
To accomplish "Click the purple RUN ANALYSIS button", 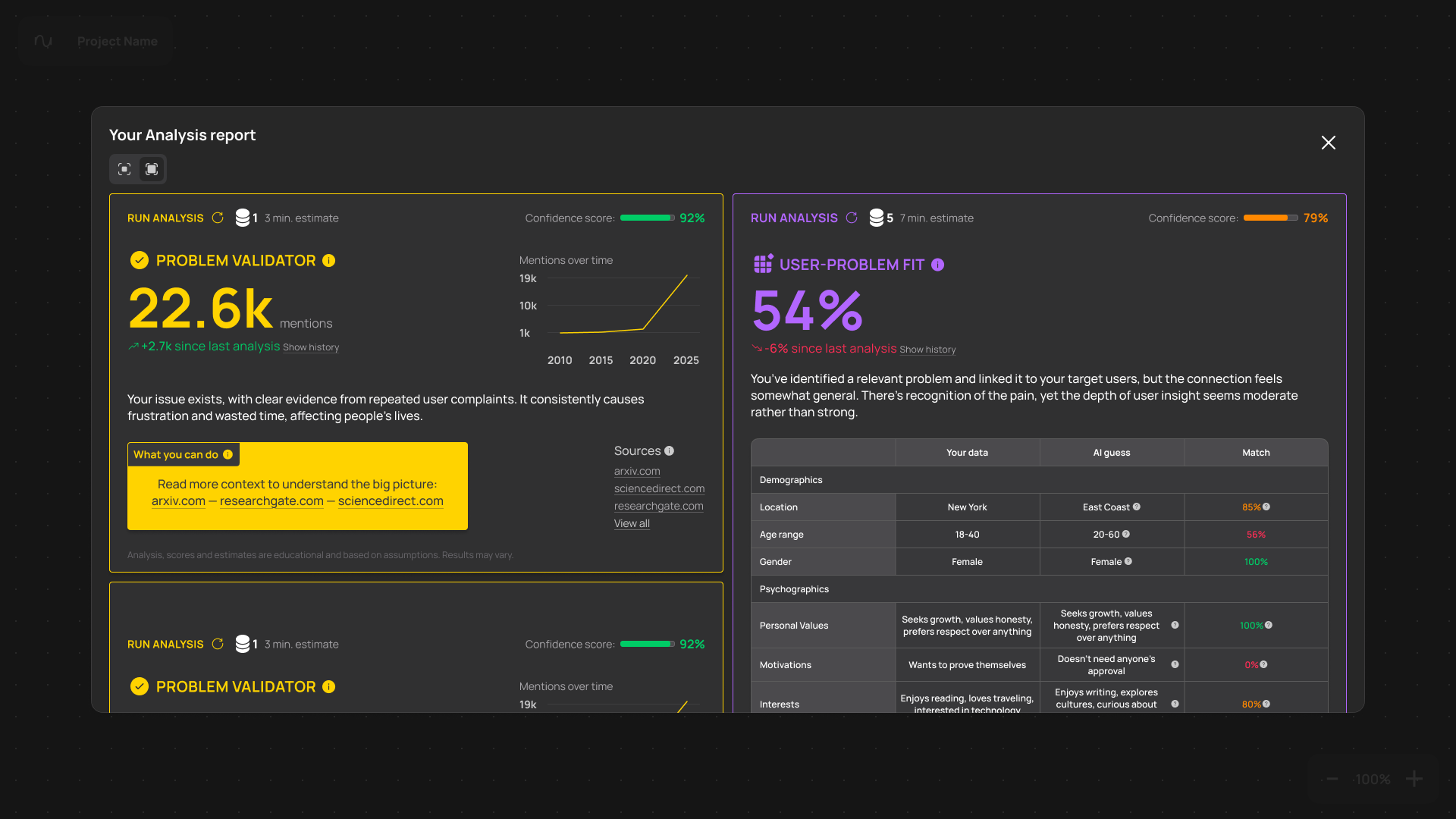I will point(794,218).
